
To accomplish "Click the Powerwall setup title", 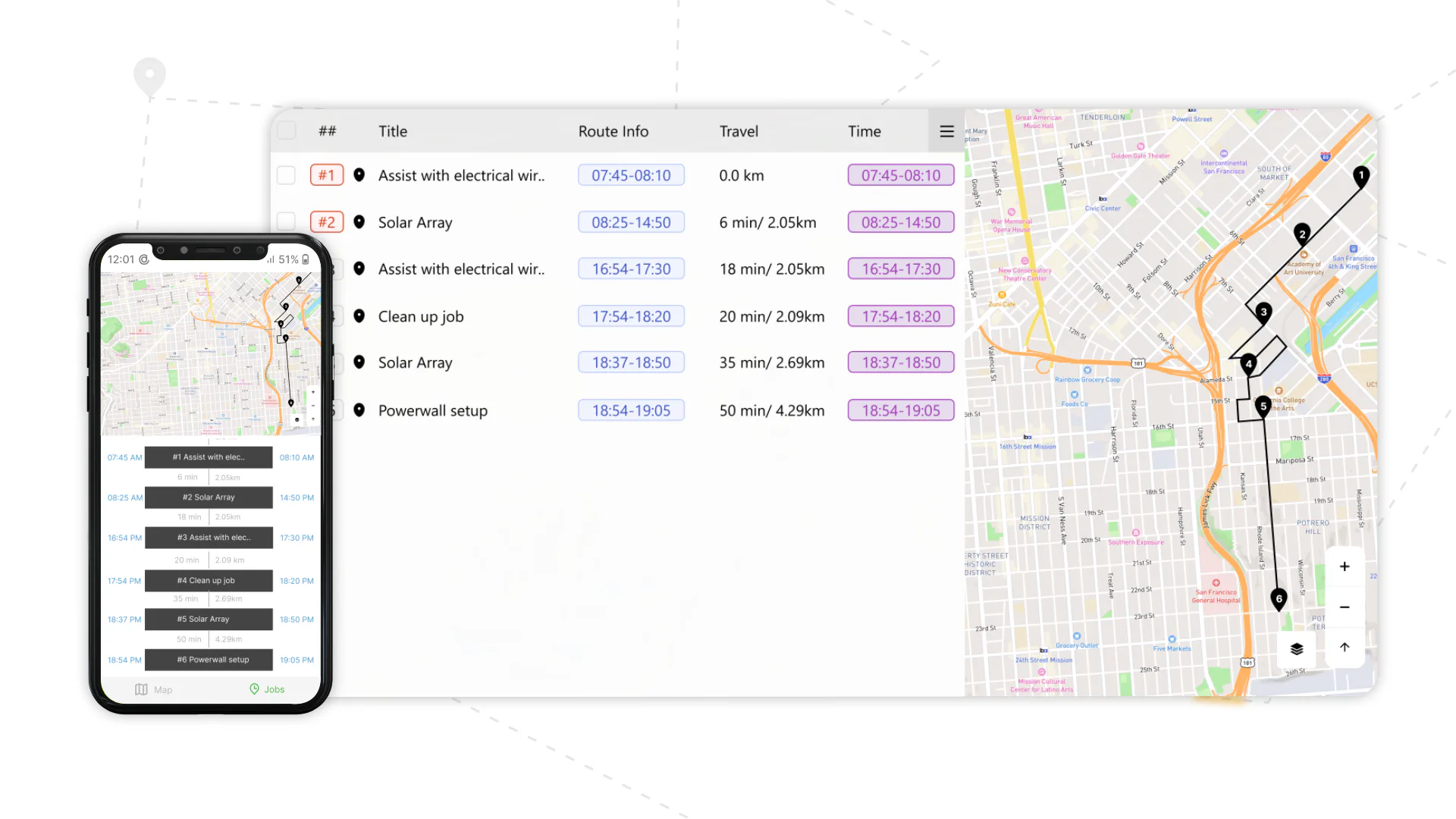I will [433, 410].
